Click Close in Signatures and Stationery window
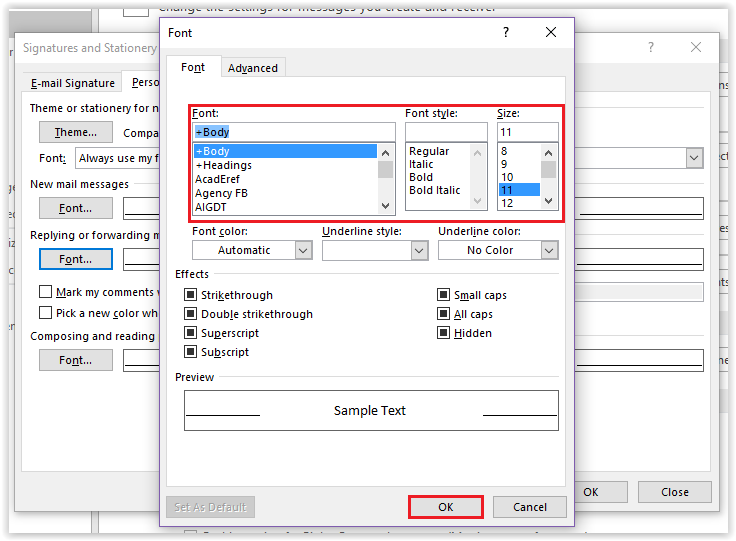 [x=675, y=492]
